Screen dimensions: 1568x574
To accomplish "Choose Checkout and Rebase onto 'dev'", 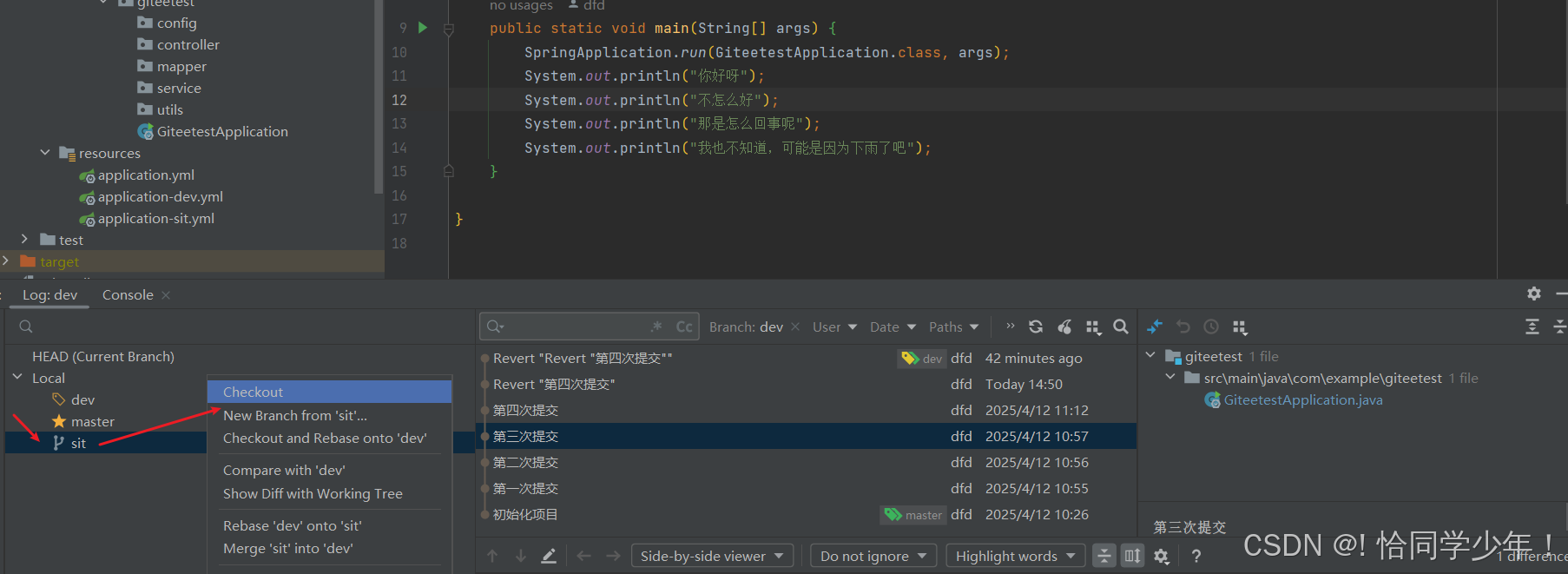I will (x=330, y=438).
